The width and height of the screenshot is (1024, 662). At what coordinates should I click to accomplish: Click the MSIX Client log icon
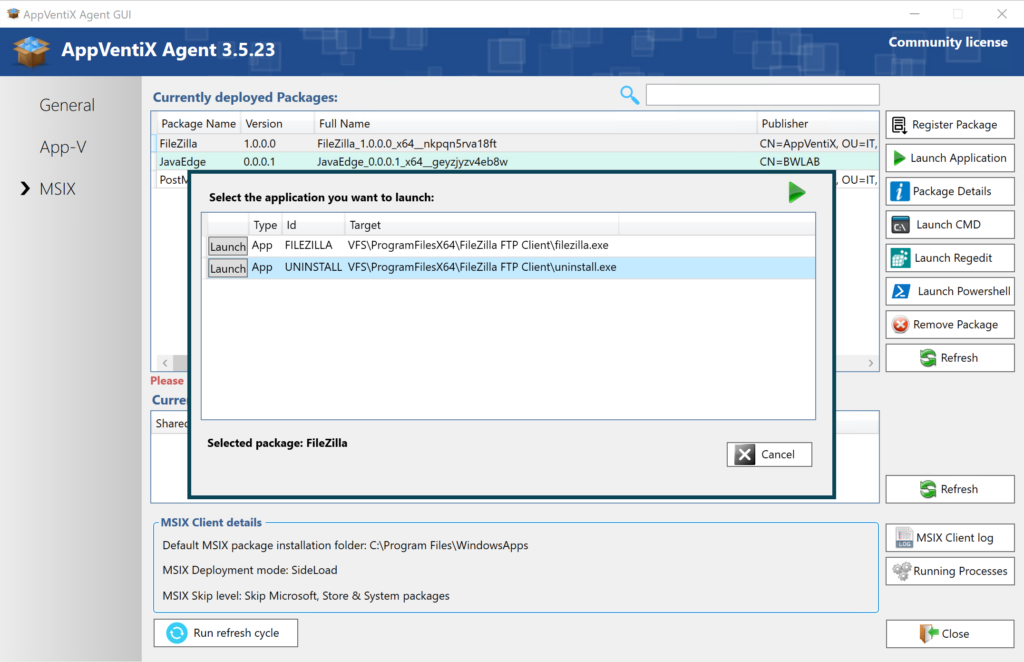[x=905, y=537]
